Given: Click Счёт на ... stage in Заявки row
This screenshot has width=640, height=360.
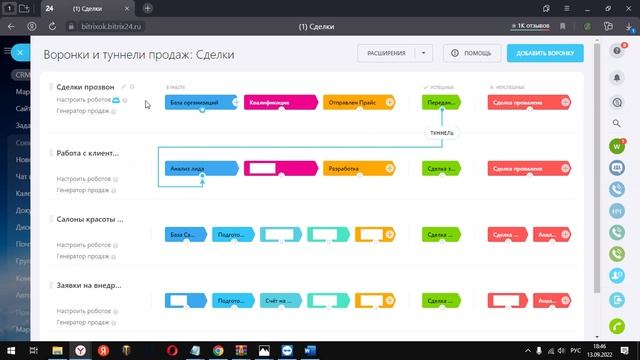Looking at the screenshot, I should (281, 301).
